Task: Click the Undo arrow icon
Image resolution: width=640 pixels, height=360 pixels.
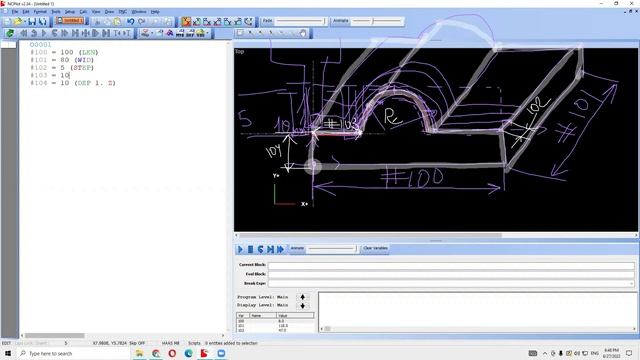Action: click(131, 21)
